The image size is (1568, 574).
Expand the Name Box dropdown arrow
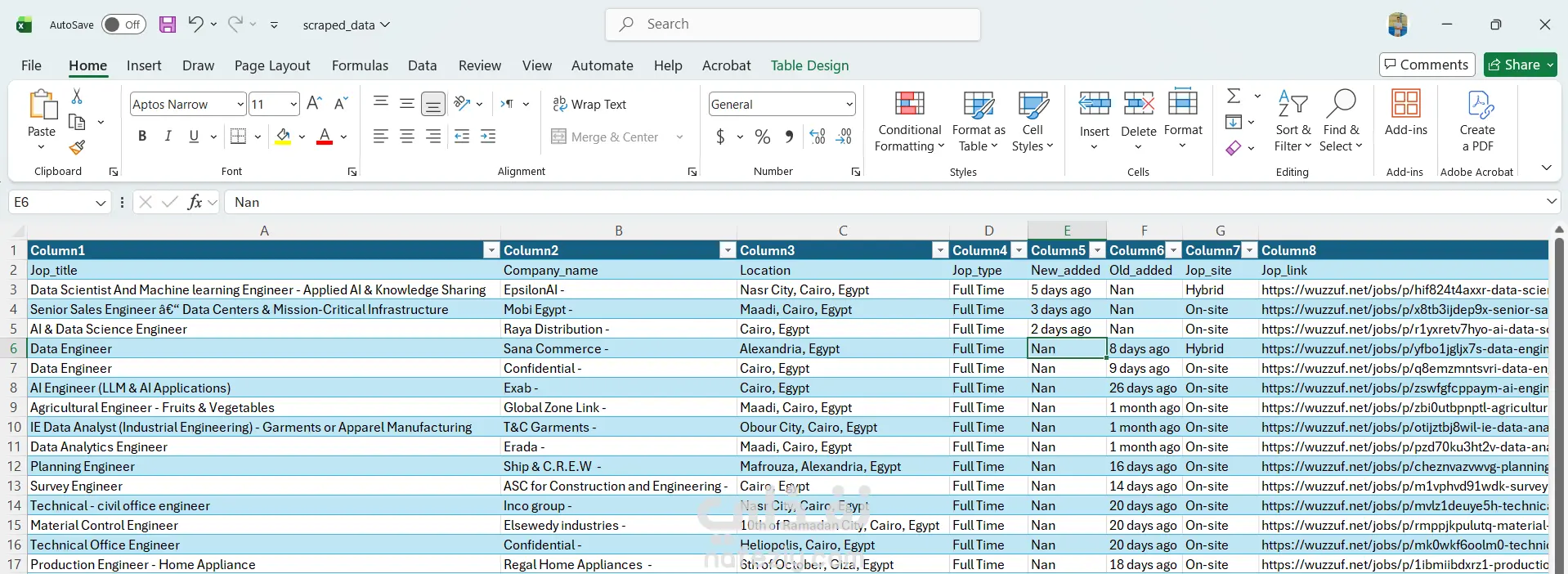pyautogui.click(x=101, y=202)
